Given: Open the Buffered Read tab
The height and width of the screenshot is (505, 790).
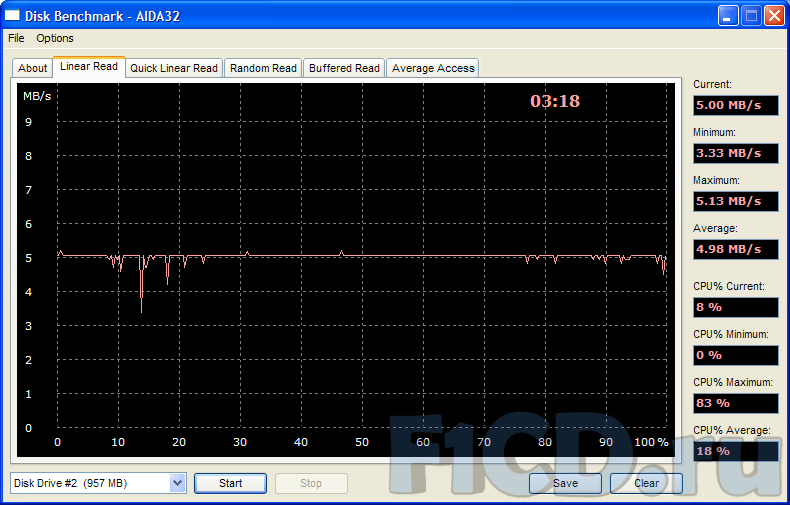Looking at the screenshot, I should [344, 68].
